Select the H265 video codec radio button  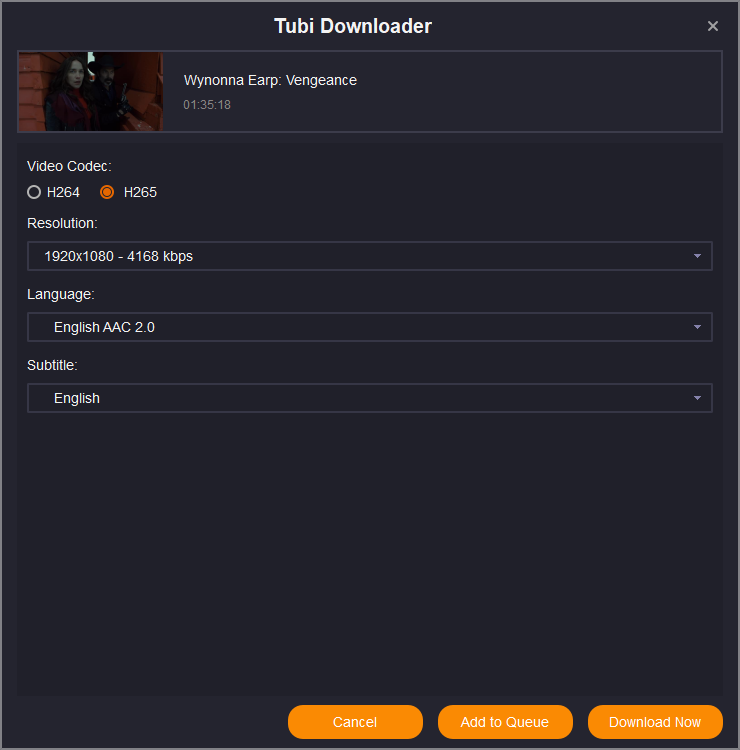tap(107, 192)
